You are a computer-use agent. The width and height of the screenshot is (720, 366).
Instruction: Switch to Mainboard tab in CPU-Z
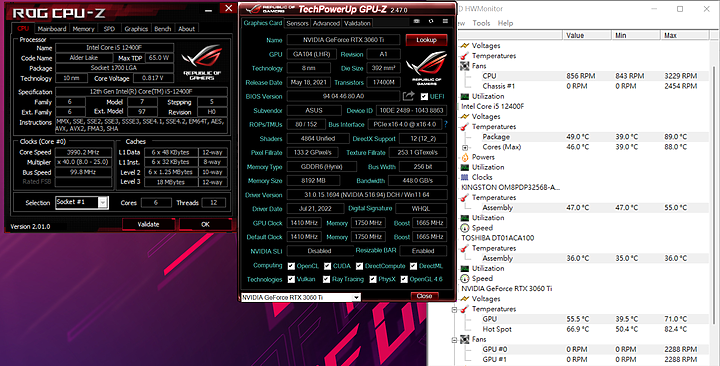point(52,28)
